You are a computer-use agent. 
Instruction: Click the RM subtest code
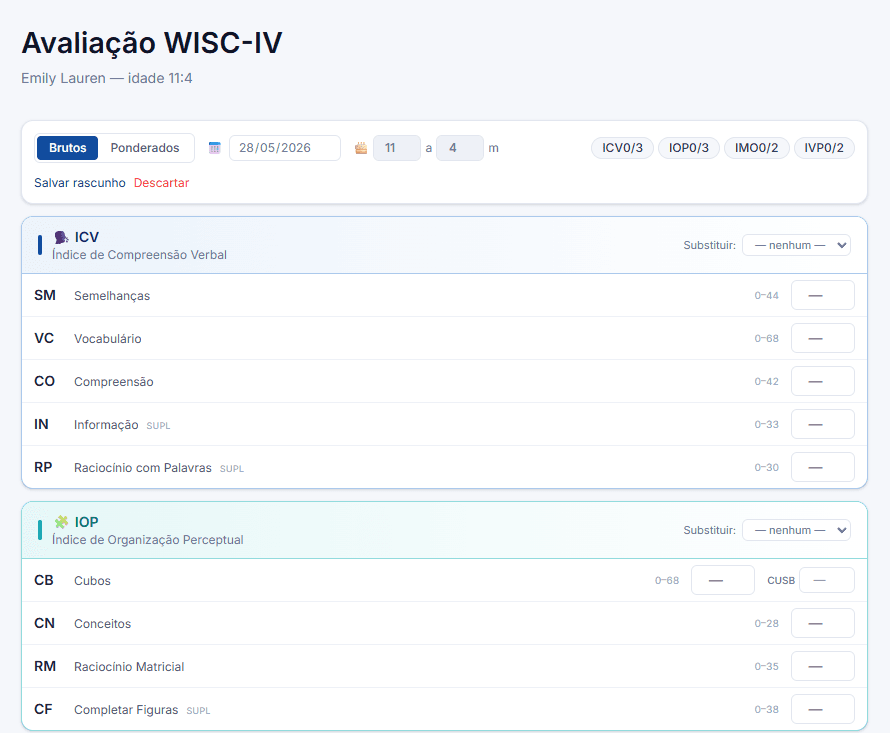pyautogui.click(x=45, y=667)
